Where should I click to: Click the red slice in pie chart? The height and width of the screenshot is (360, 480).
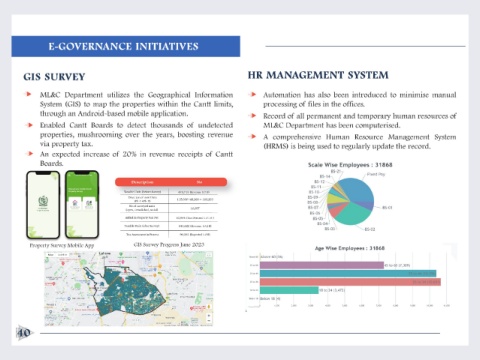point(335,210)
